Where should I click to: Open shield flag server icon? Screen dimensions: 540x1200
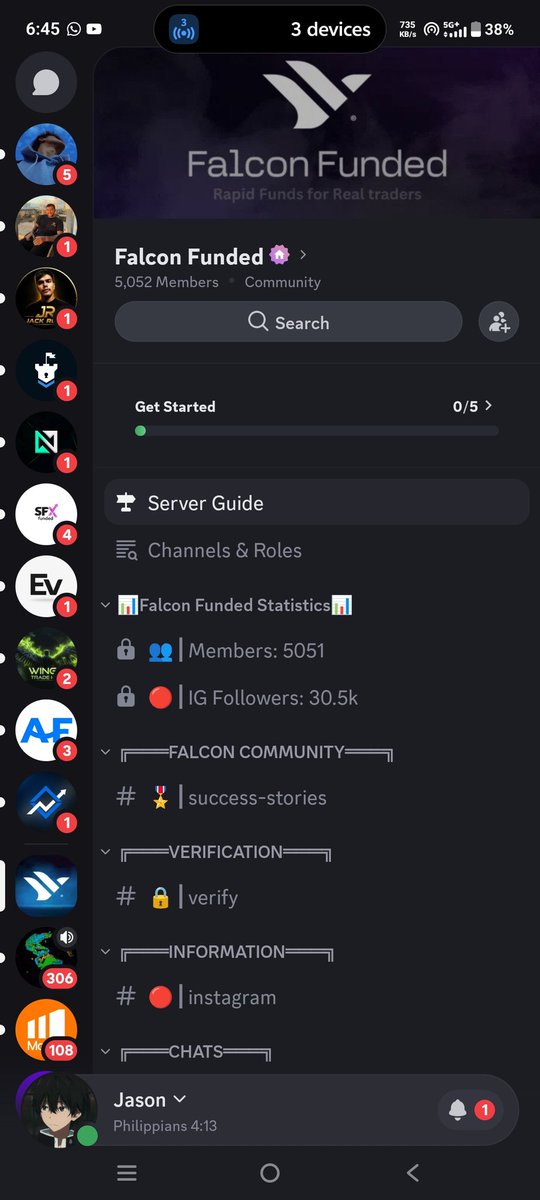[46, 370]
